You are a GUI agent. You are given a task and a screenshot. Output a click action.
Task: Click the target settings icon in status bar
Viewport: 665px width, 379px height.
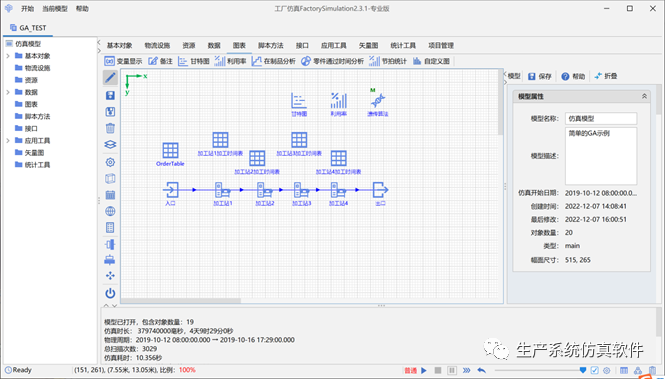click(x=607, y=371)
